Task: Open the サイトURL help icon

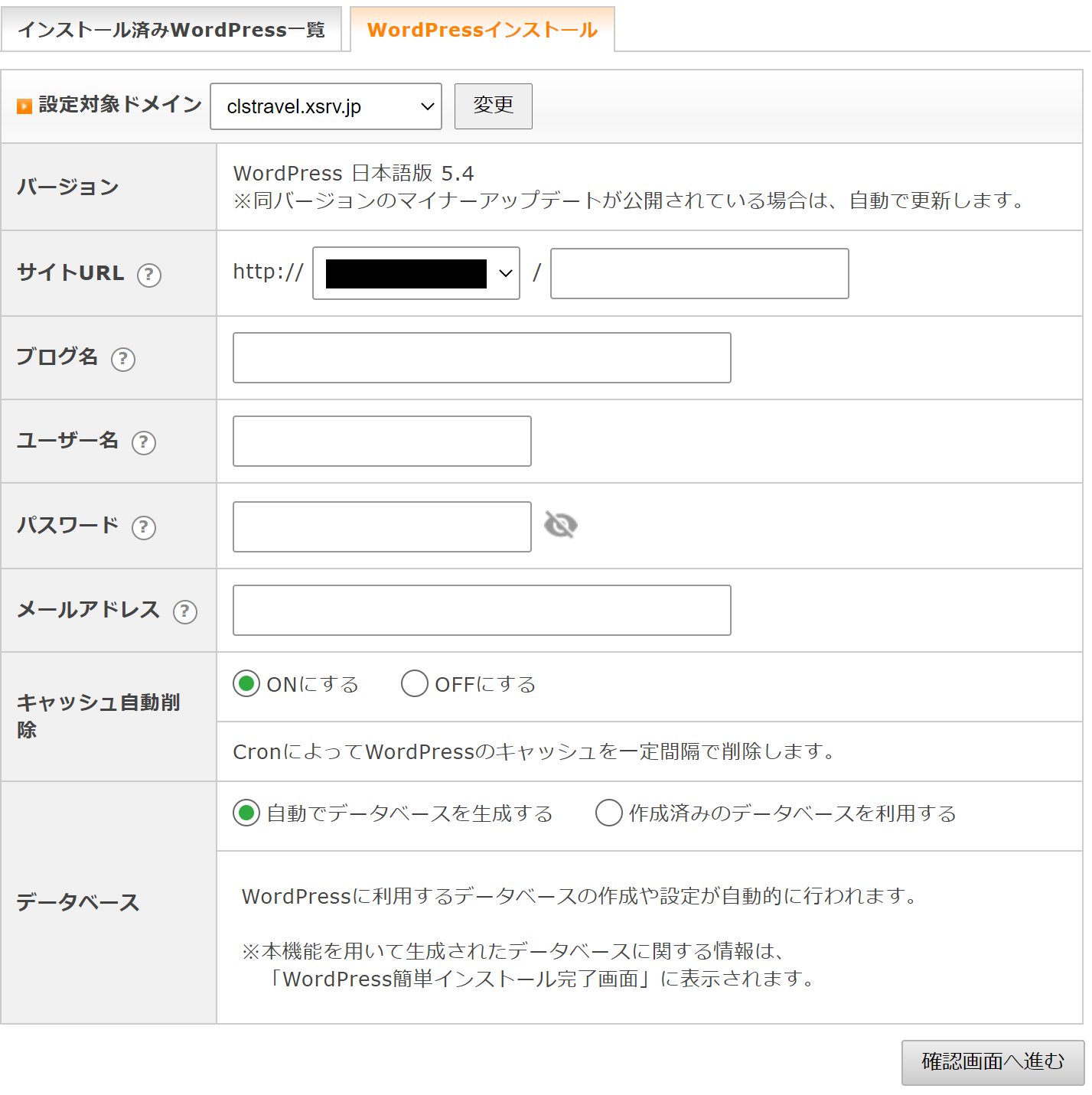Action: tap(149, 275)
